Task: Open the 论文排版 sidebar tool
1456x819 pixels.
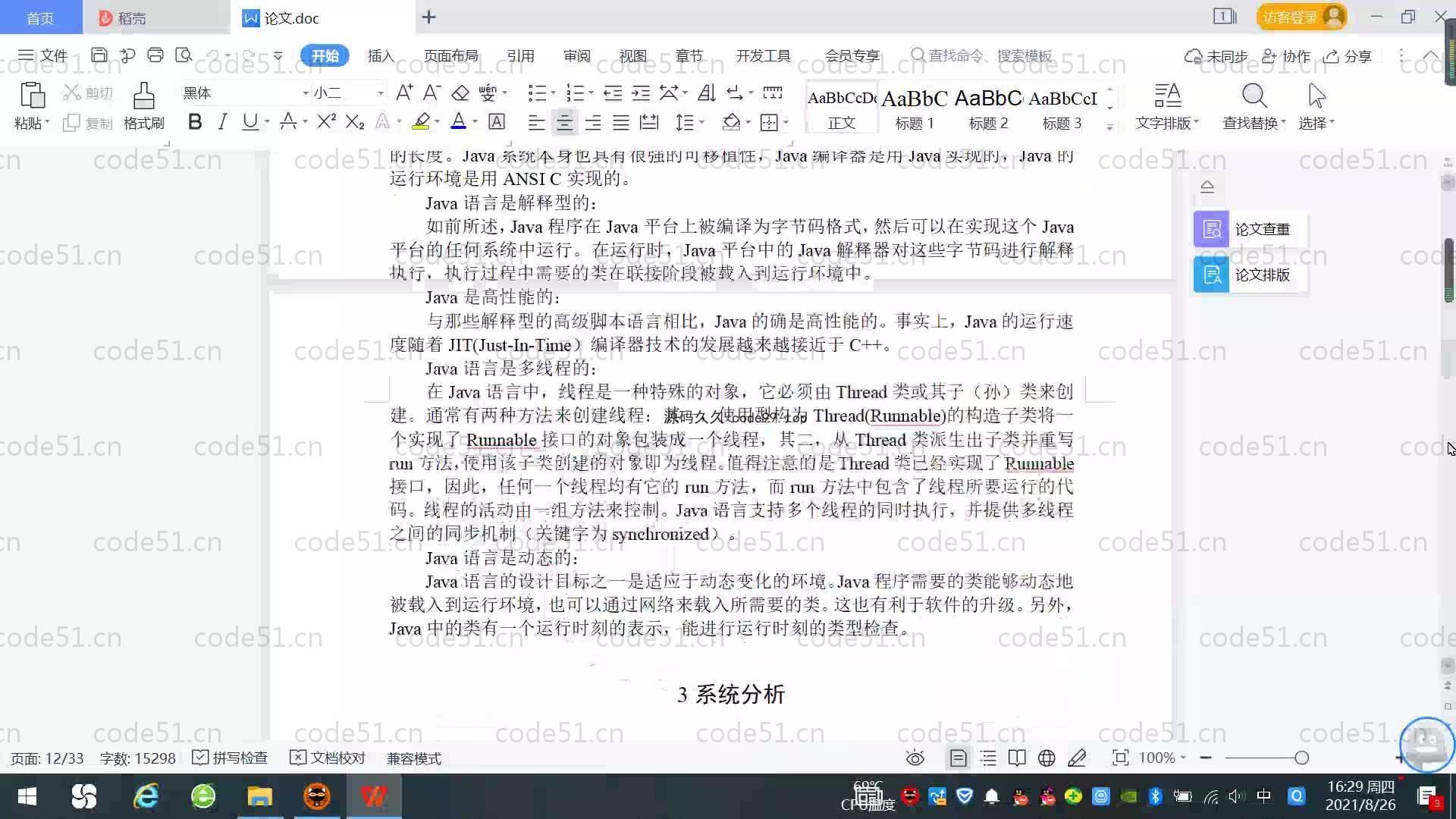Action: 1250,275
